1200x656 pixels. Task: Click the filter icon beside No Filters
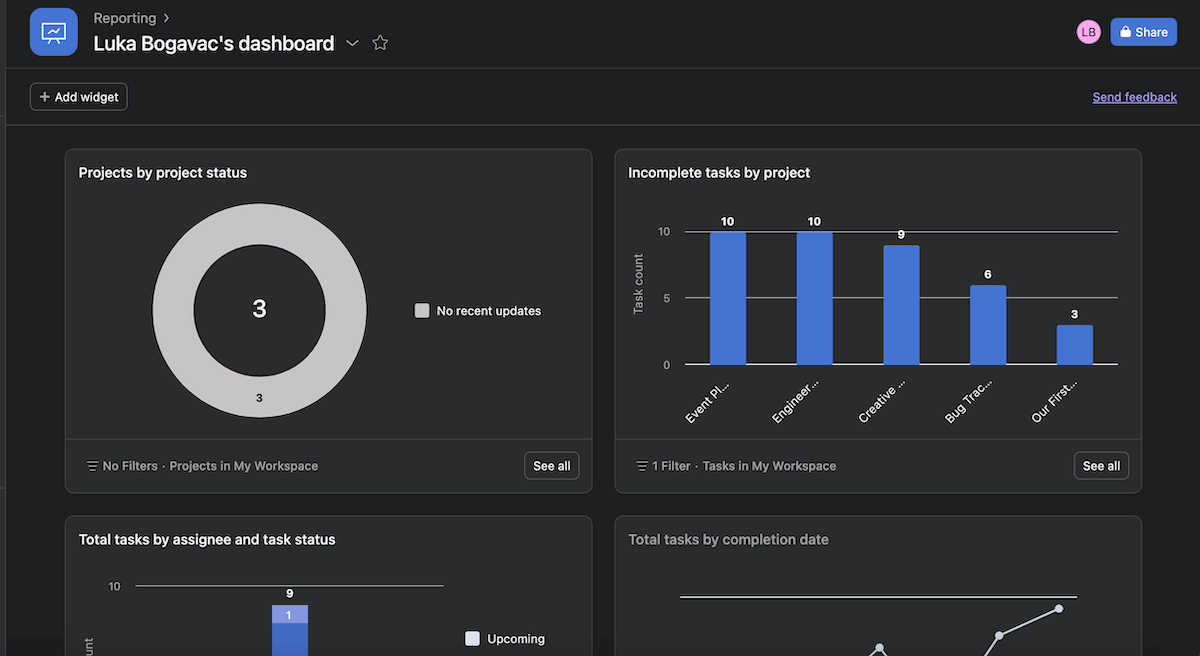coord(93,466)
